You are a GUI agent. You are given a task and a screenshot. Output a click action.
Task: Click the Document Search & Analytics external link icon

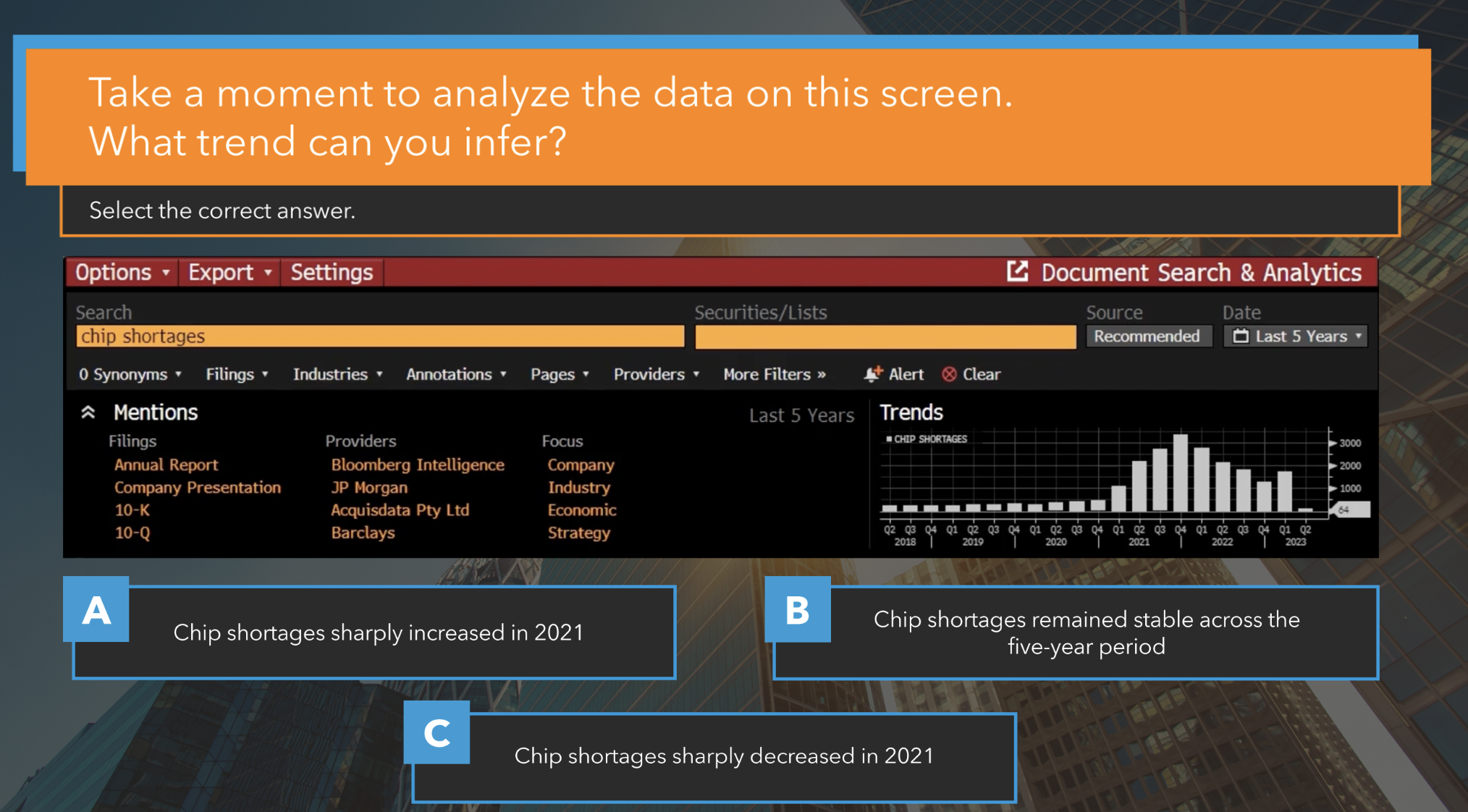pos(1019,271)
